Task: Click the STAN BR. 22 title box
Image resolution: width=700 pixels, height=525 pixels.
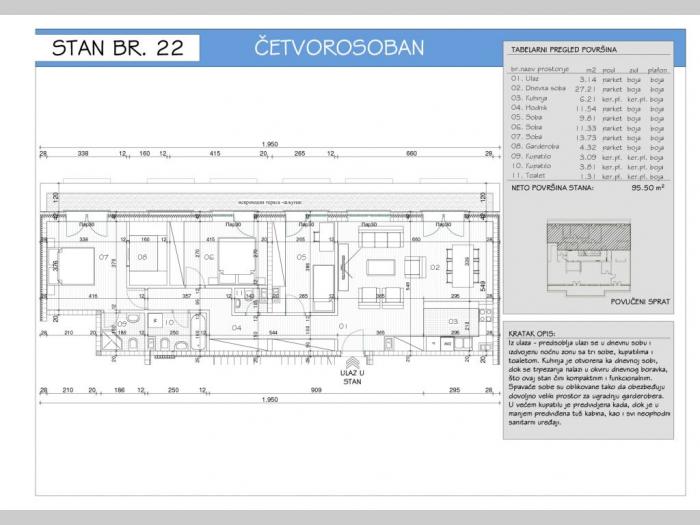Action: click(117, 48)
